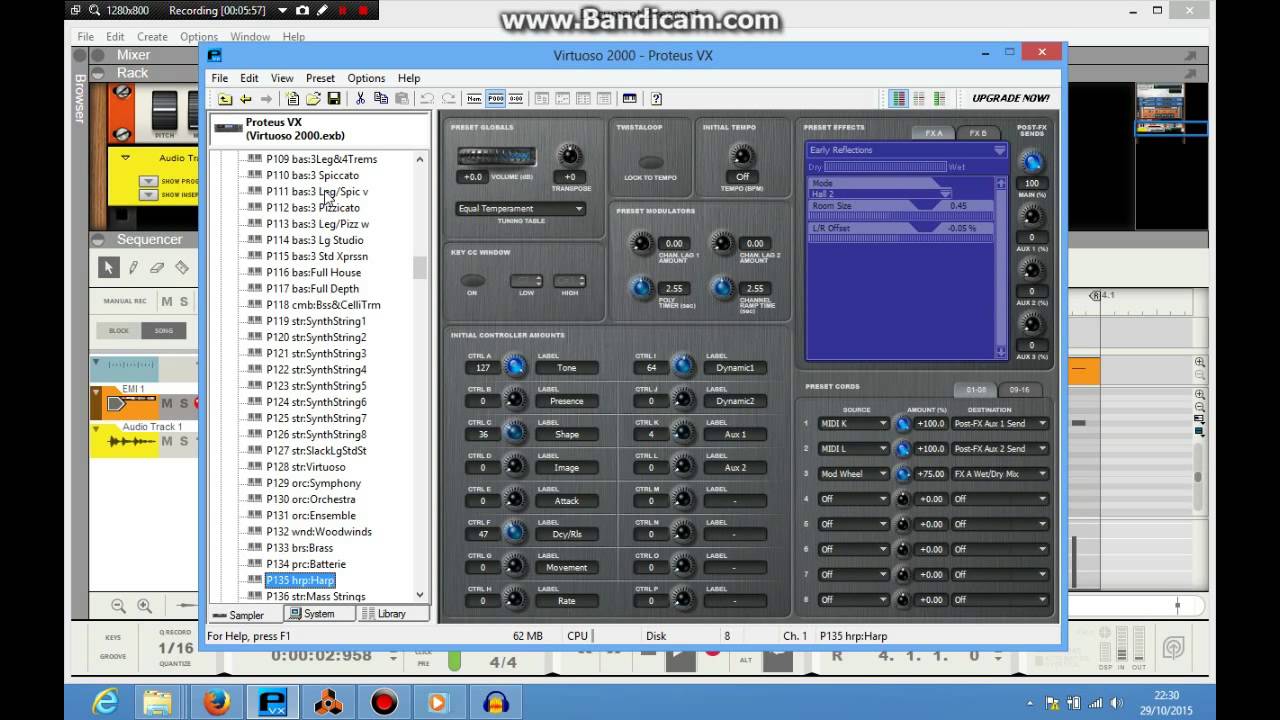
Task: Click the zoom in magnifier in Reason
Action: 144,605
